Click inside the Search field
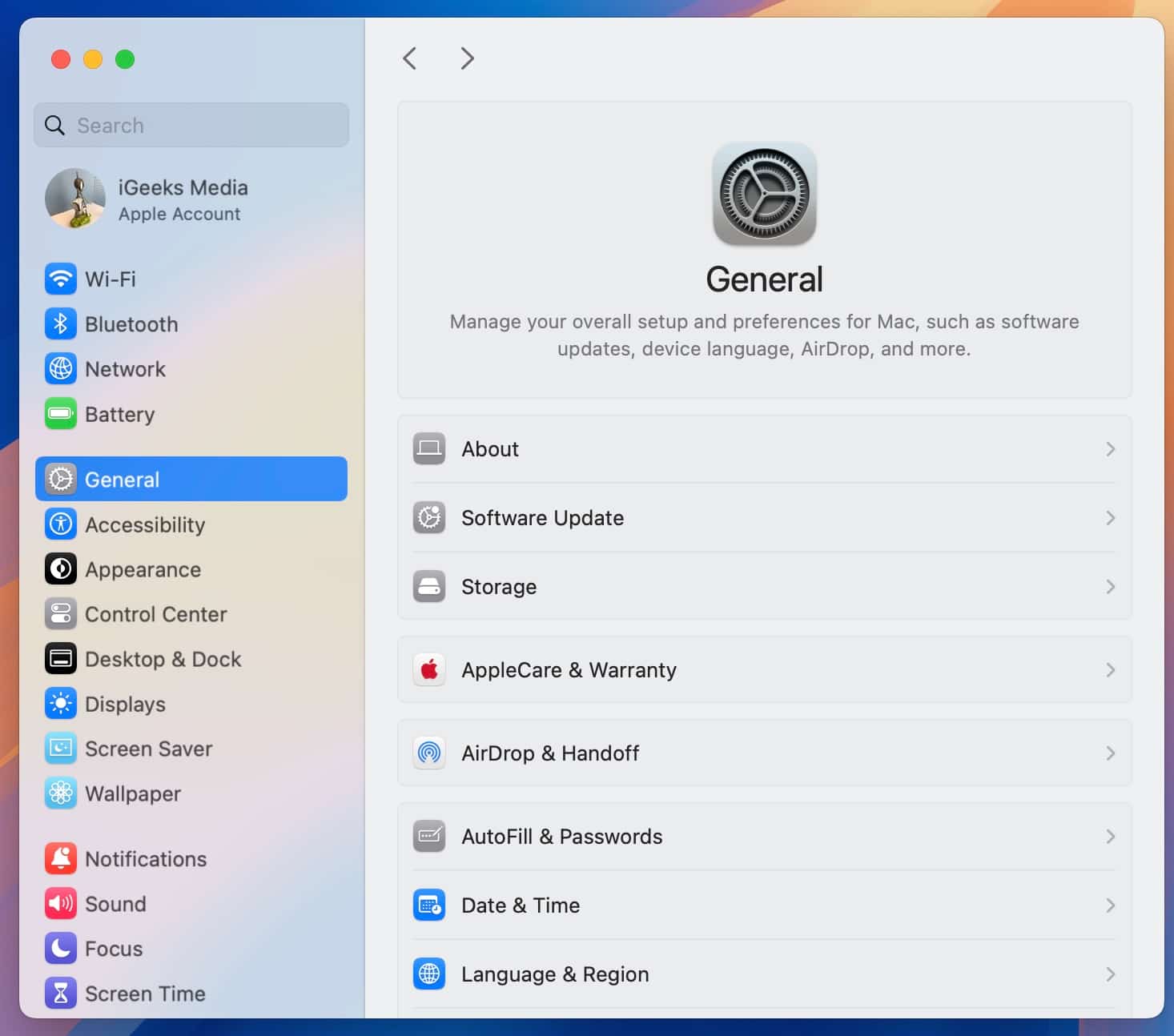The image size is (1174, 1036). 191,125
